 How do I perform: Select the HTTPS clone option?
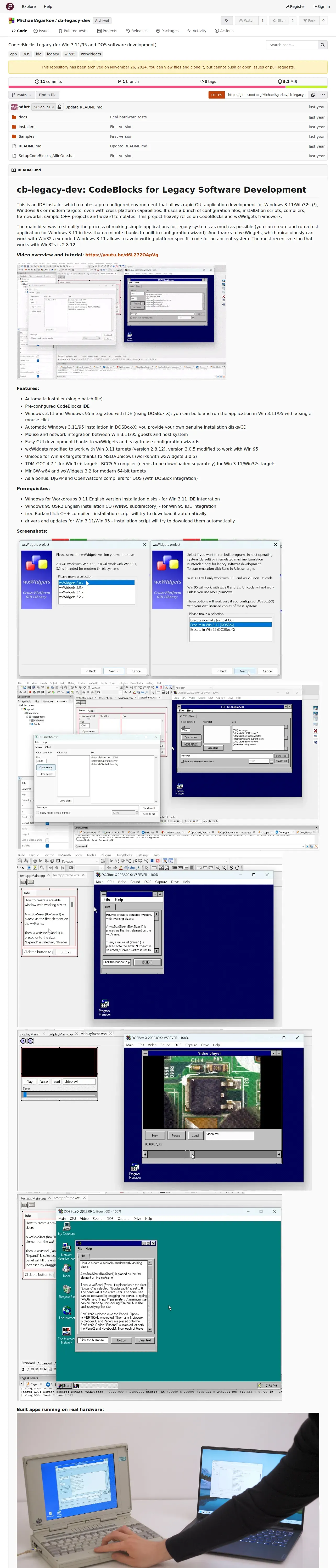[216, 95]
